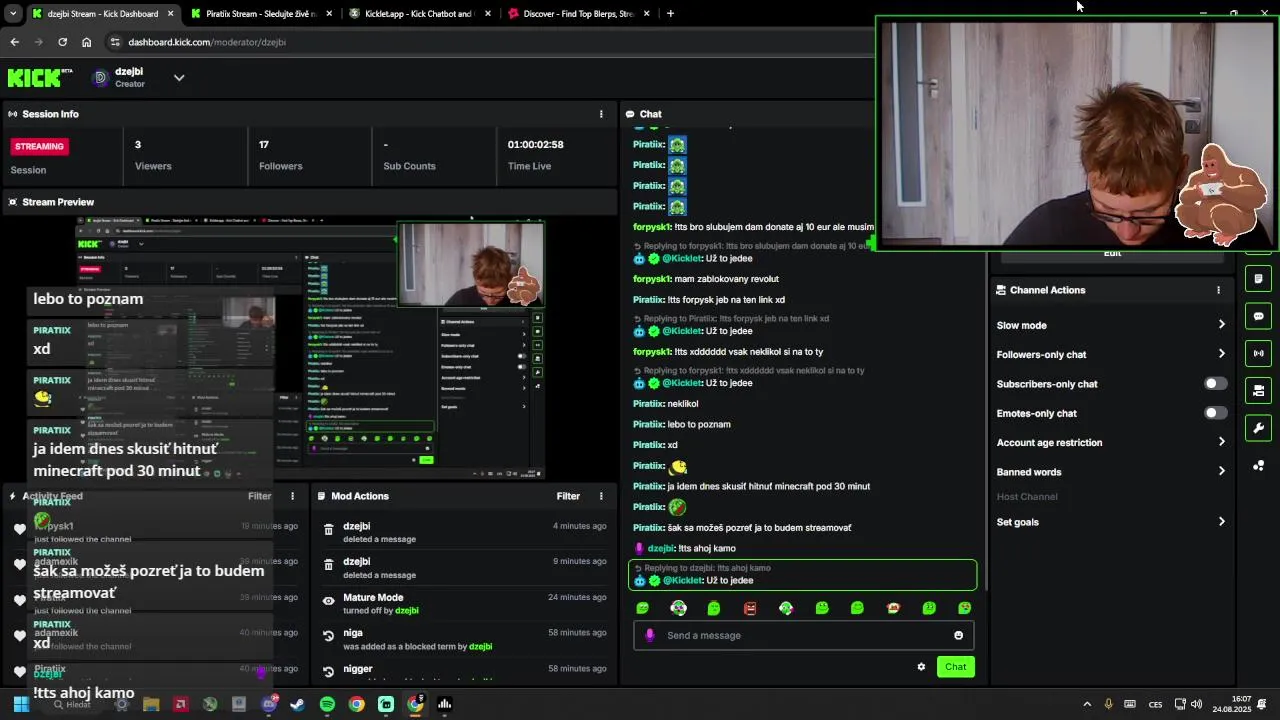The width and height of the screenshot is (1280, 720).
Task: Open the Activity Feed three-dot menu
Action: click(293, 496)
